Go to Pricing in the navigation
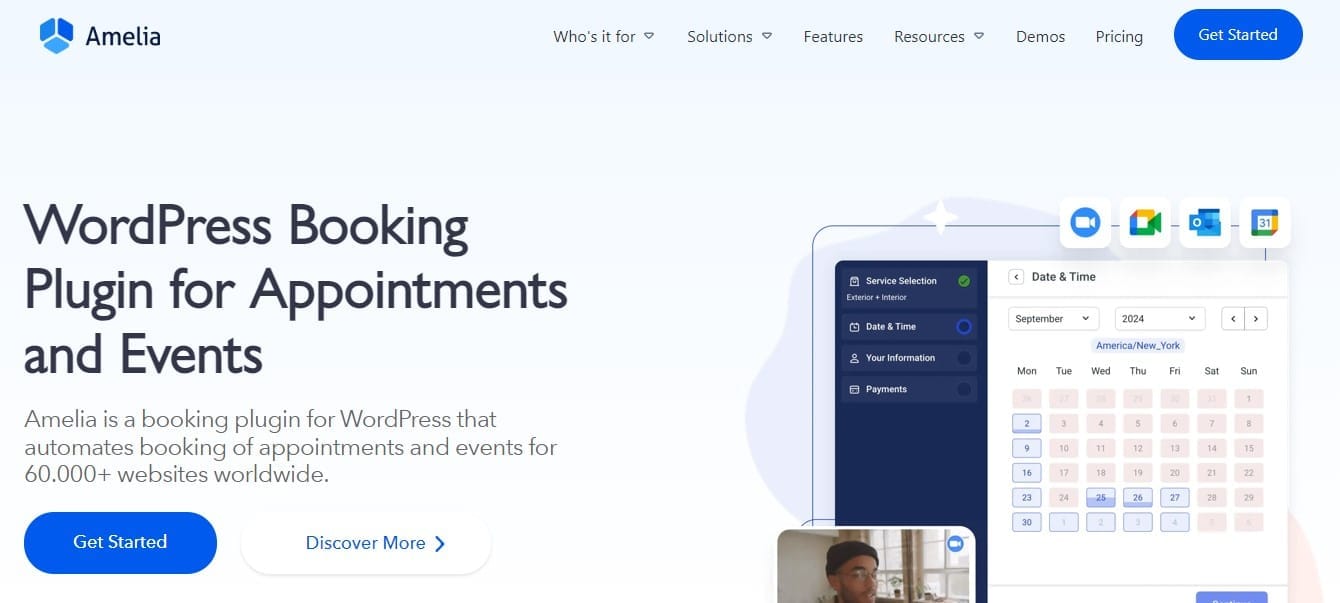This screenshot has height=603, width=1340. (x=1119, y=36)
